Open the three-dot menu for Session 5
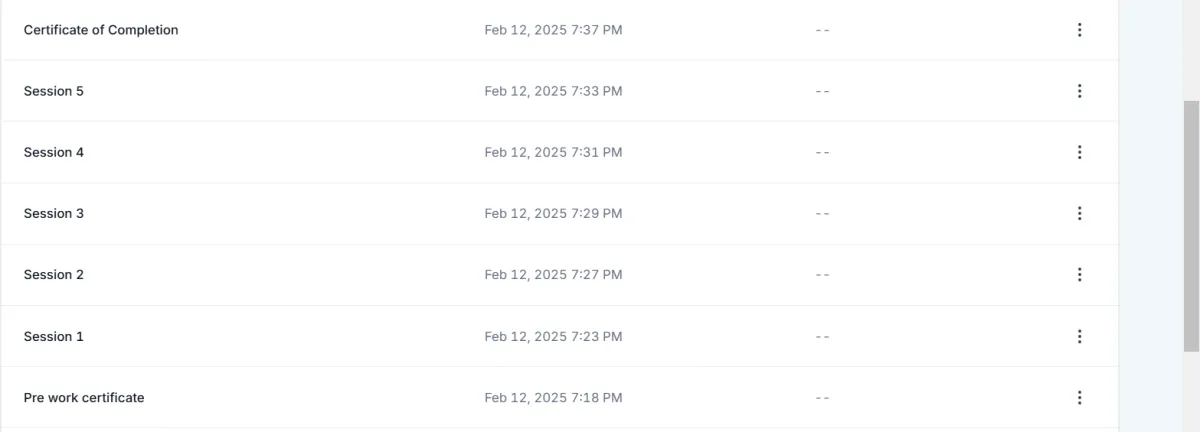The height and width of the screenshot is (432, 1200). coord(1079,91)
